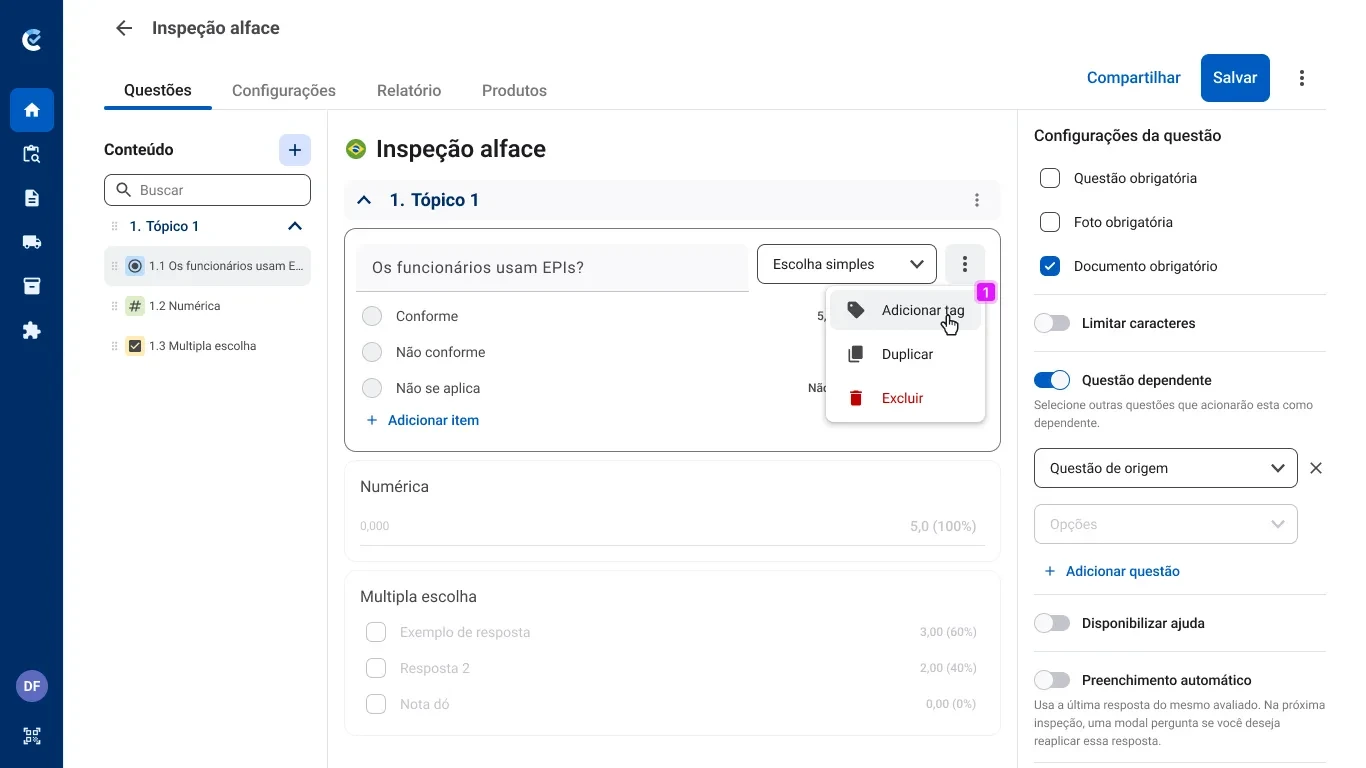Click the back arrow next to Inspeção alface
This screenshot has width=1366, height=768.
tap(123, 28)
